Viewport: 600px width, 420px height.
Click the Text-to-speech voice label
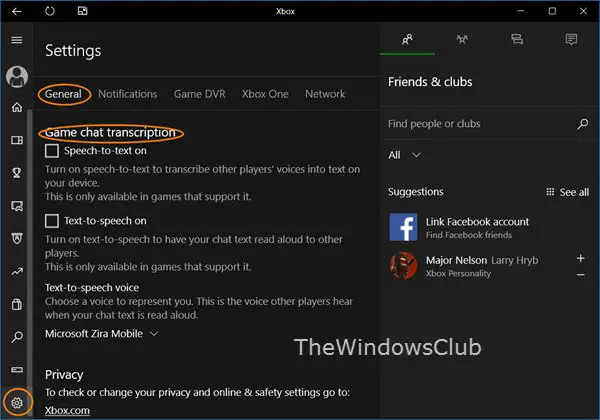pos(92,287)
